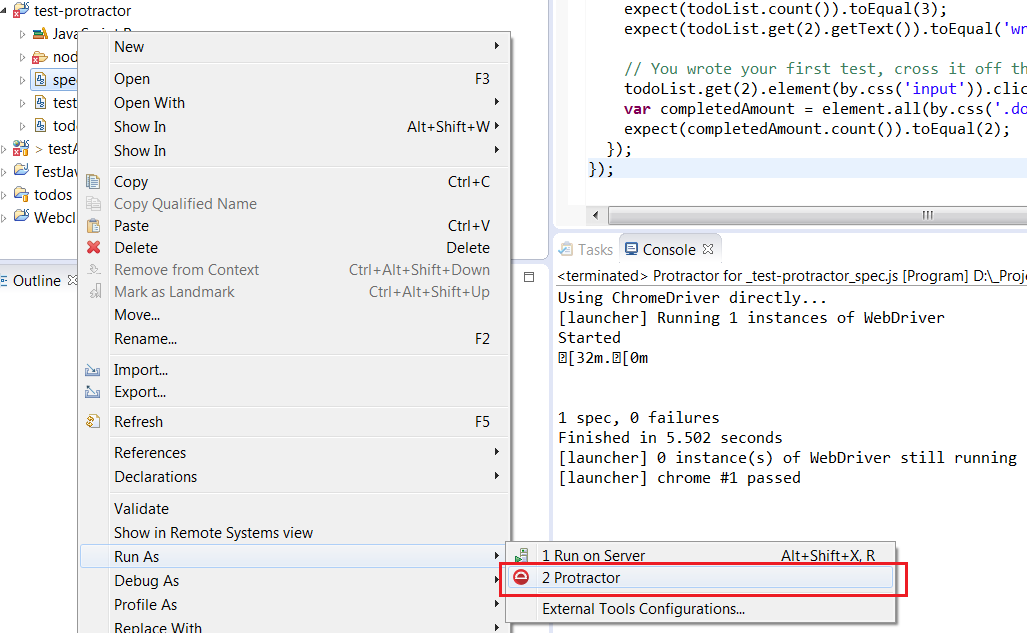Select the Outline view tab
The width and height of the screenshot is (1027, 633).
[36, 281]
